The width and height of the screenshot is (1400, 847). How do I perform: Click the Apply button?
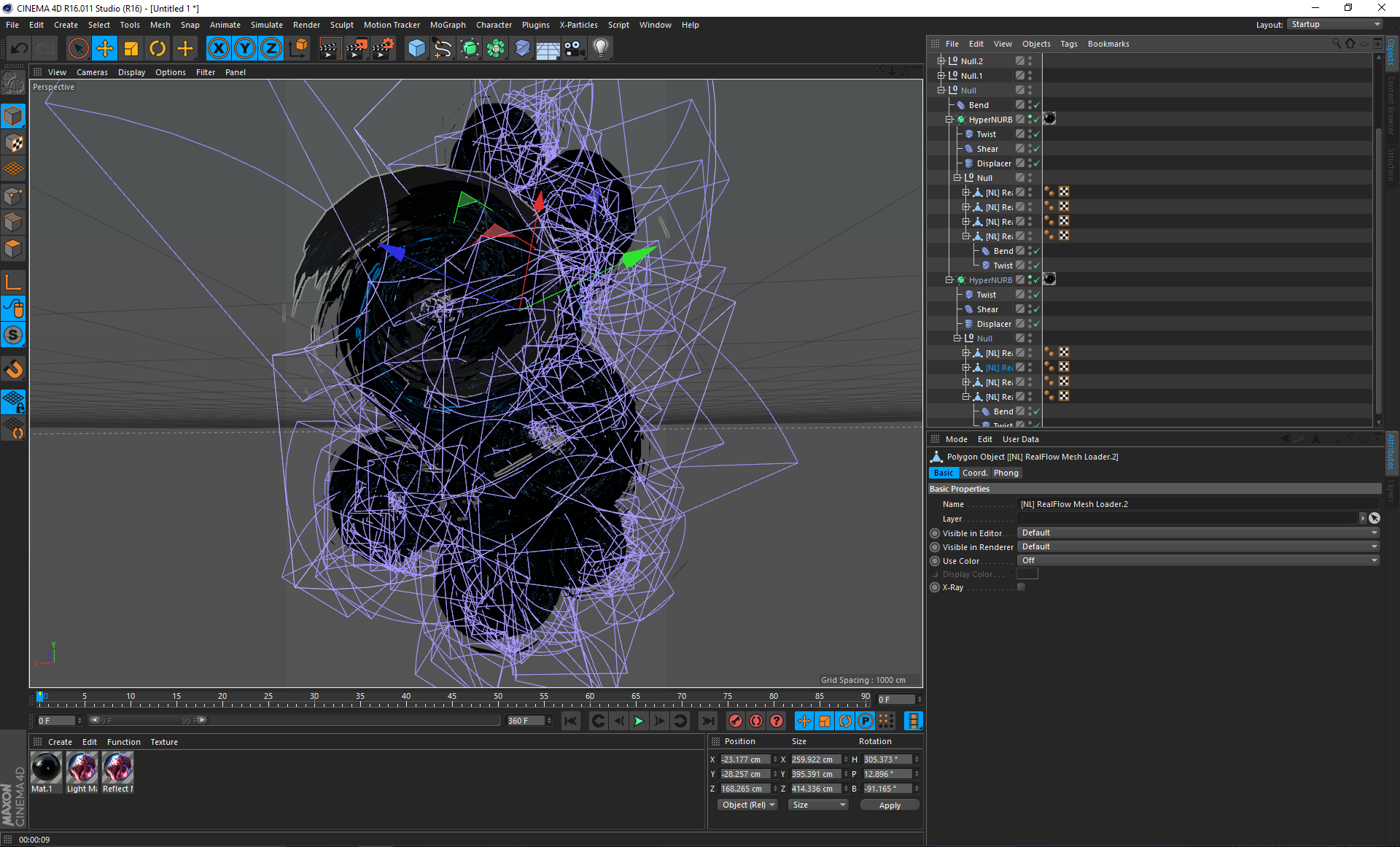889,805
